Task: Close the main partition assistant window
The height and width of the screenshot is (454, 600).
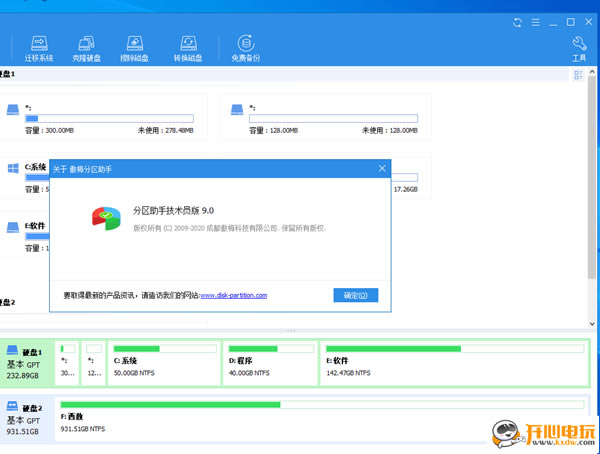Action: tap(589, 22)
